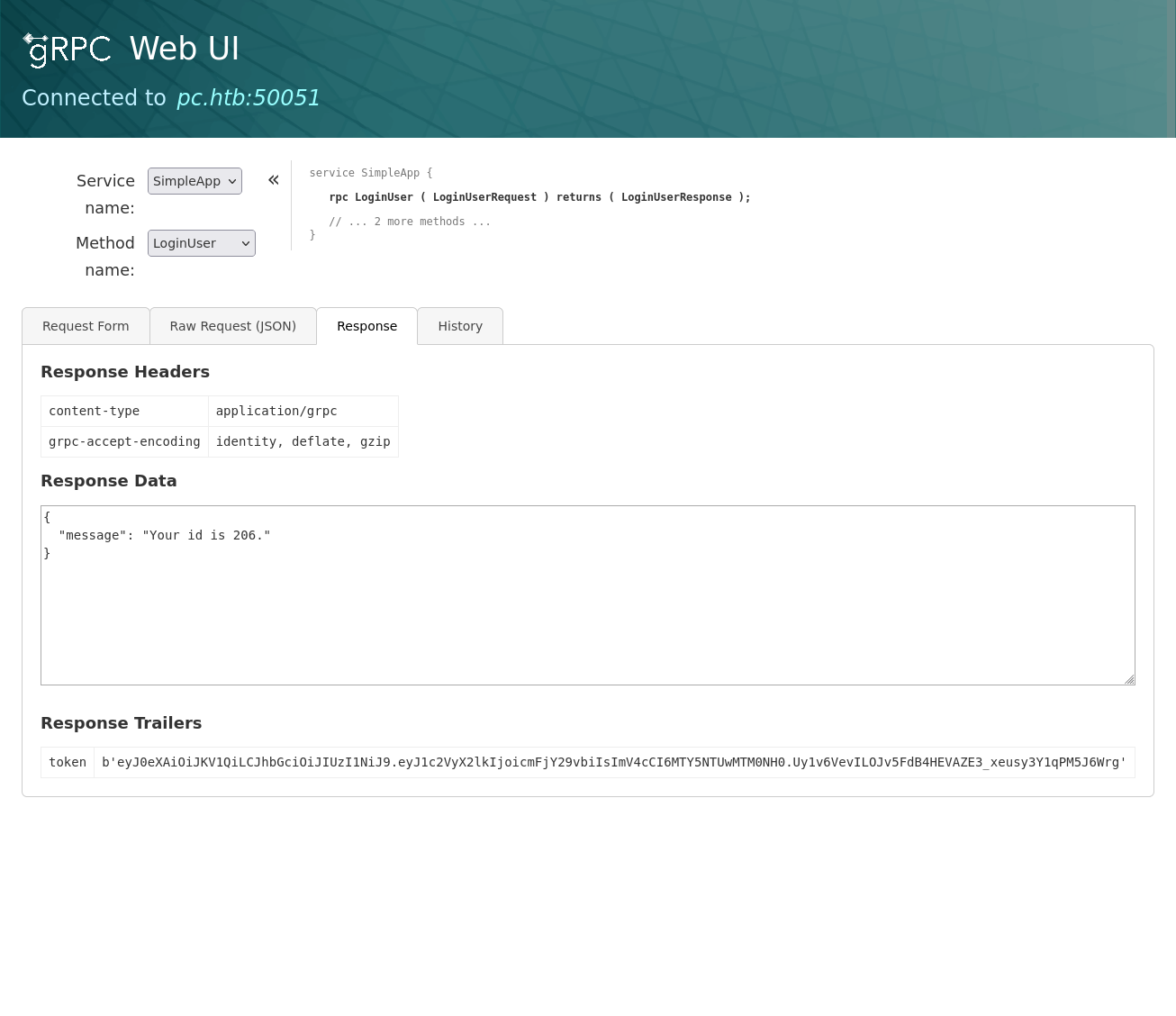Click the 'Service name:' label
Viewport: 1176px width, 1016px height.
106,195
